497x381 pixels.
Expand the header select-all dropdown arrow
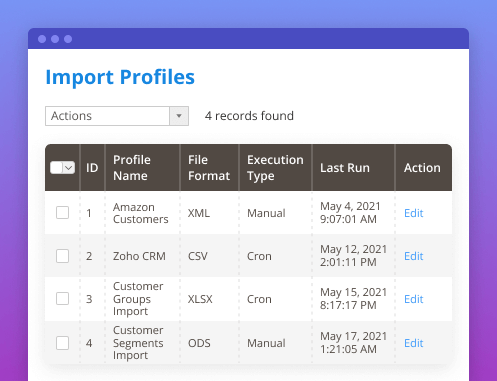(x=69, y=168)
